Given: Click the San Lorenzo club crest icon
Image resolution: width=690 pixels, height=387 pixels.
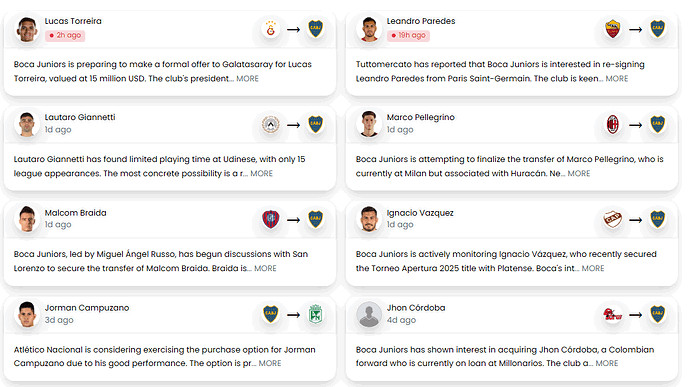Looking at the screenshot, I should [271, 219].
